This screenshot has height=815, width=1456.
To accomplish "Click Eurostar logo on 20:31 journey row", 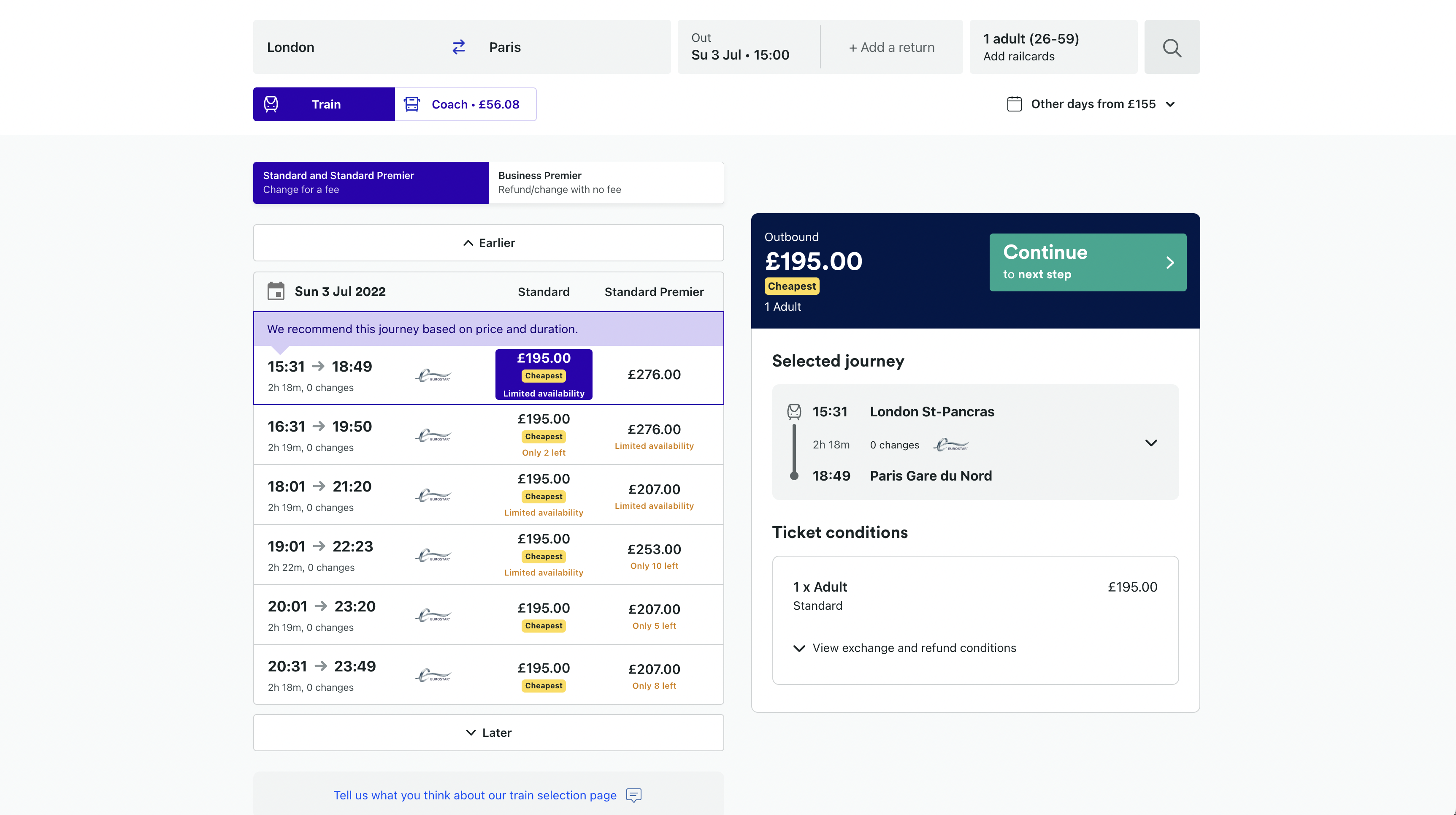I will tap(433, 675).
